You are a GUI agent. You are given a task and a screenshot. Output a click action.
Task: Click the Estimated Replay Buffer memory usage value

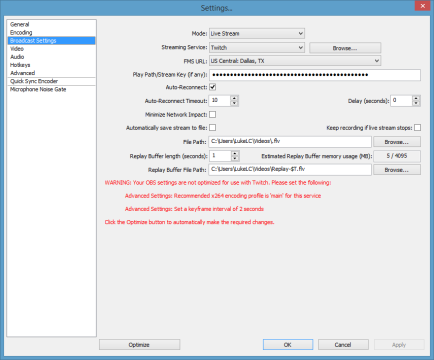[397, 156]
